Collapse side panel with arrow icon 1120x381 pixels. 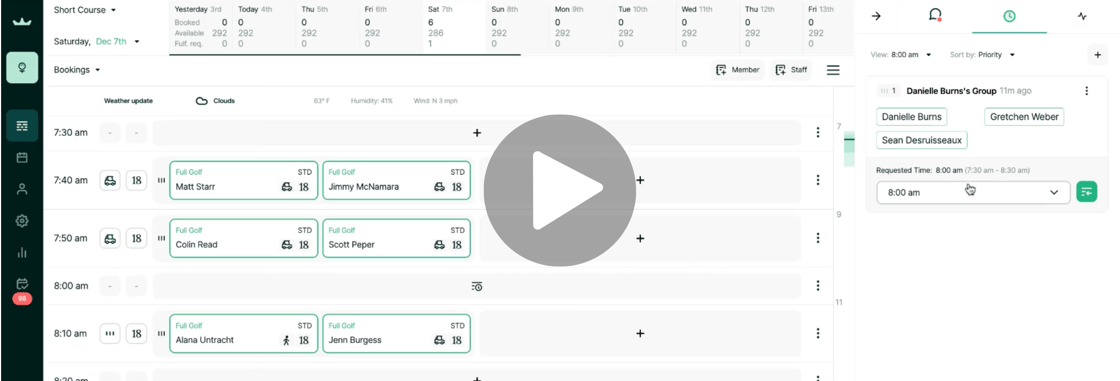click(876, 16)
